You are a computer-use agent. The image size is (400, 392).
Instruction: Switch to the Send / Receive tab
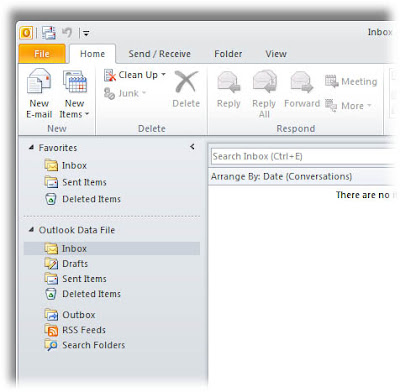point(160,54)
